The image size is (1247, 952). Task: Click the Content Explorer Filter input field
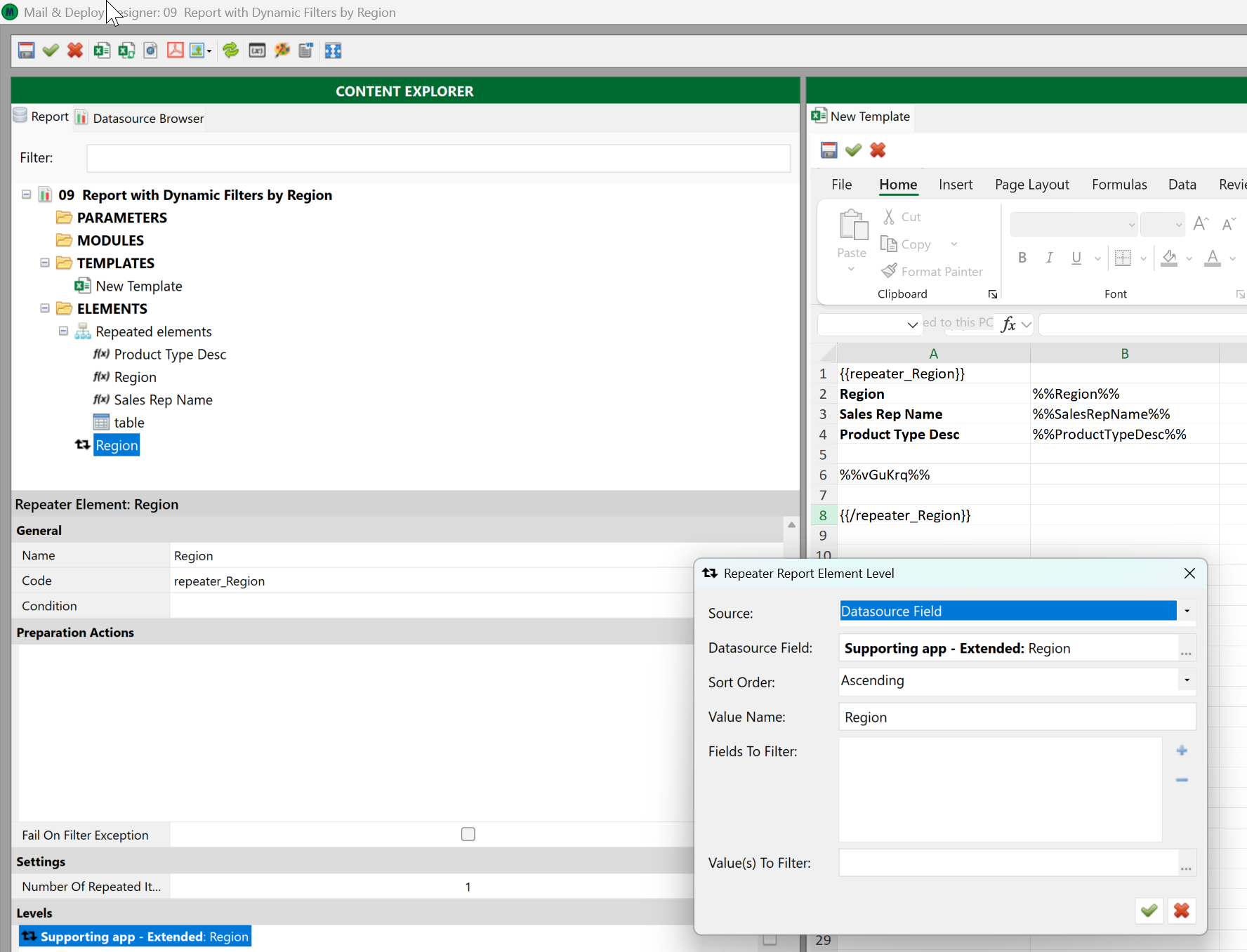(x=438, y=158)
